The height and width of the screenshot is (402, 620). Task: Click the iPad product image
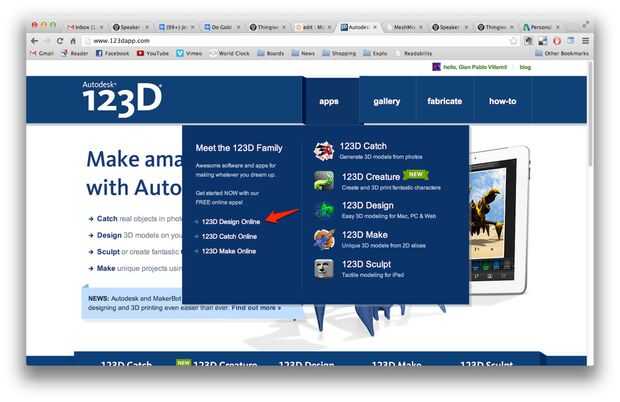(499, 220)
